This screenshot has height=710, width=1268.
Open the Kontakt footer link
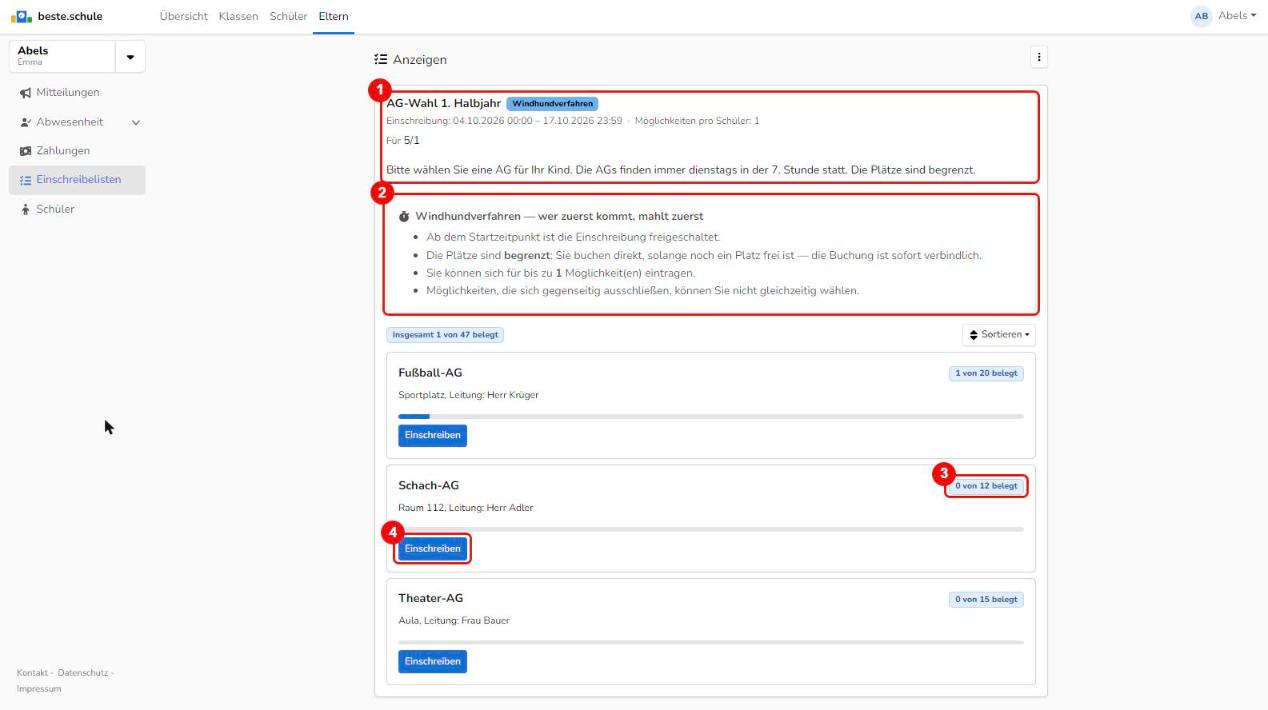(x=33, y=672)
